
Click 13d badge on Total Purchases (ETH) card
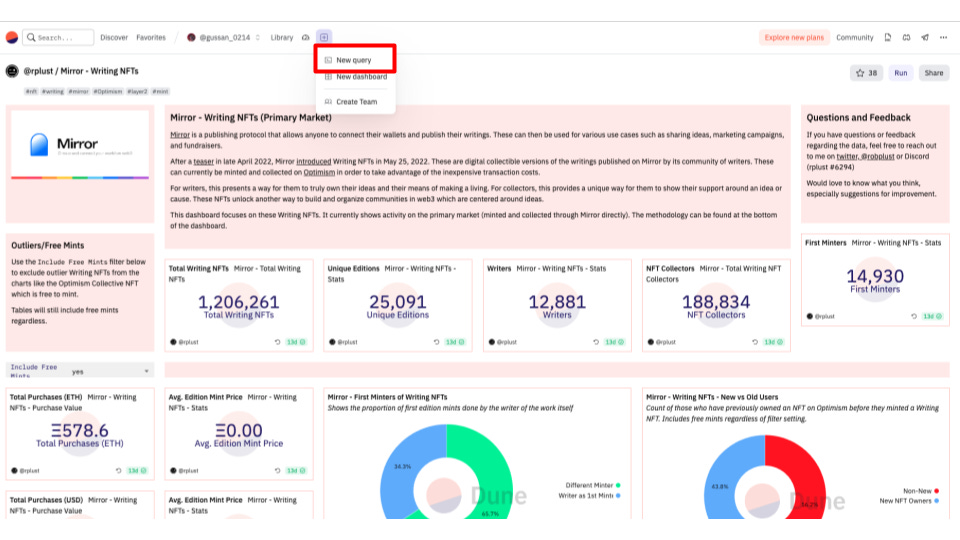point(137,471)
